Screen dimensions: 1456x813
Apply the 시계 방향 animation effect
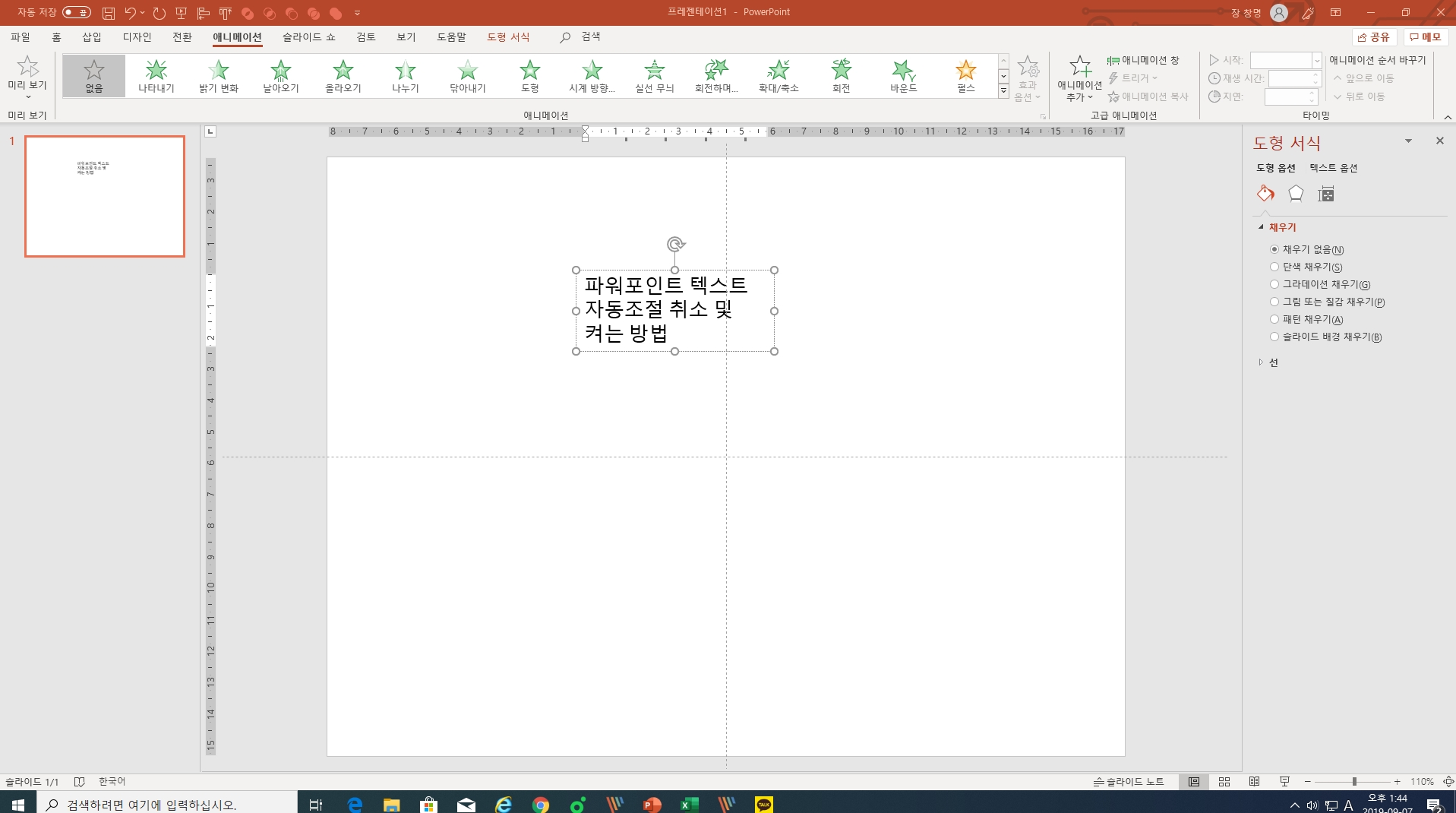coord(592,76)
